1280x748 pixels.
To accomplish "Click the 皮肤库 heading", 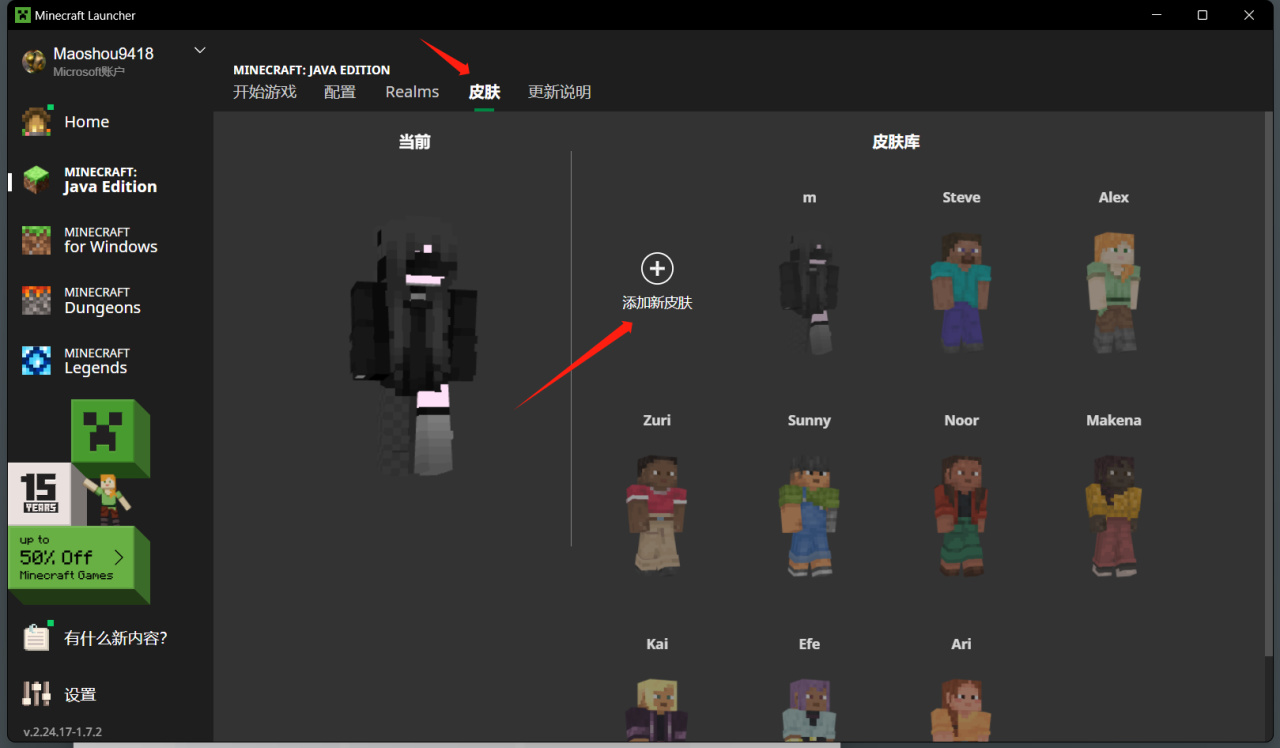I will (896, 142).
